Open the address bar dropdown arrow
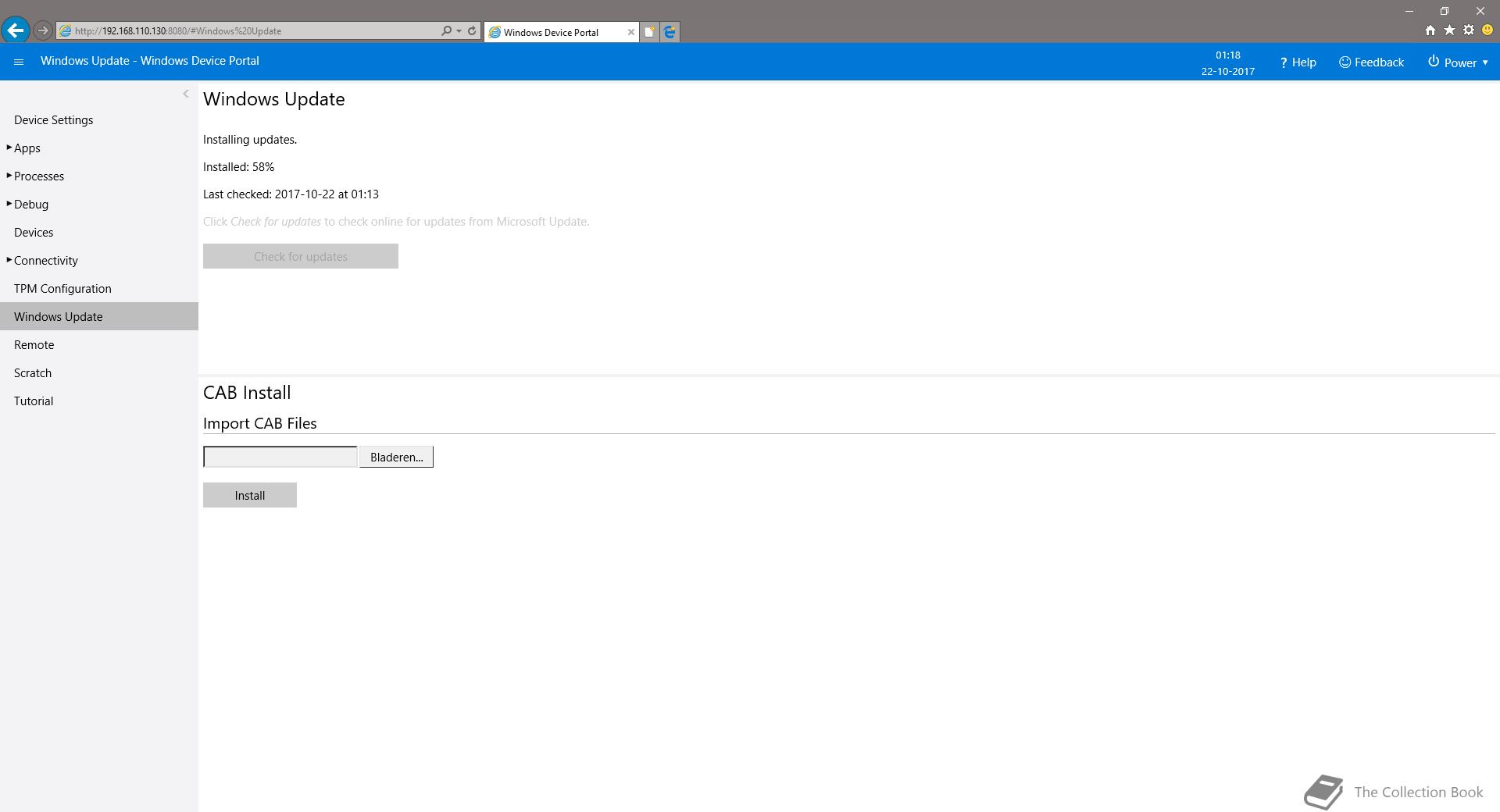The height and width of the screenshot is (812, 1500). click(459, 30)
